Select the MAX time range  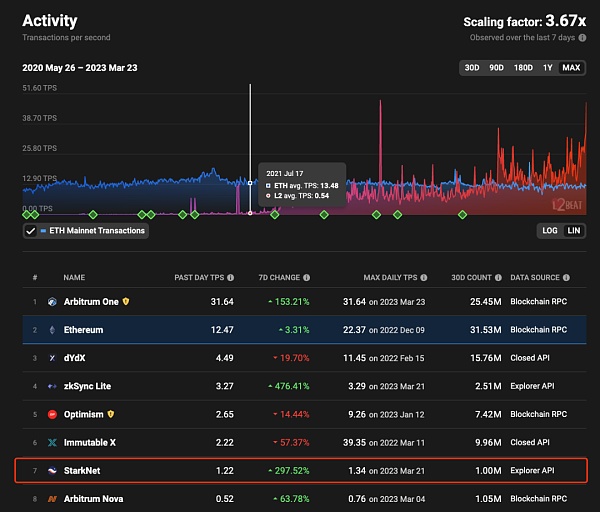(x=572, y=68)
